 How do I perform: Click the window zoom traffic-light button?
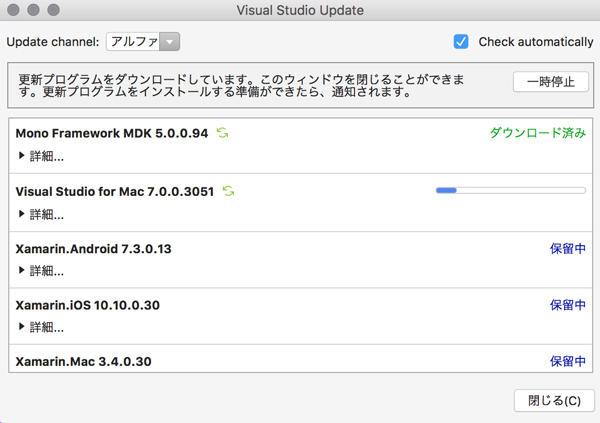(53, 10)
